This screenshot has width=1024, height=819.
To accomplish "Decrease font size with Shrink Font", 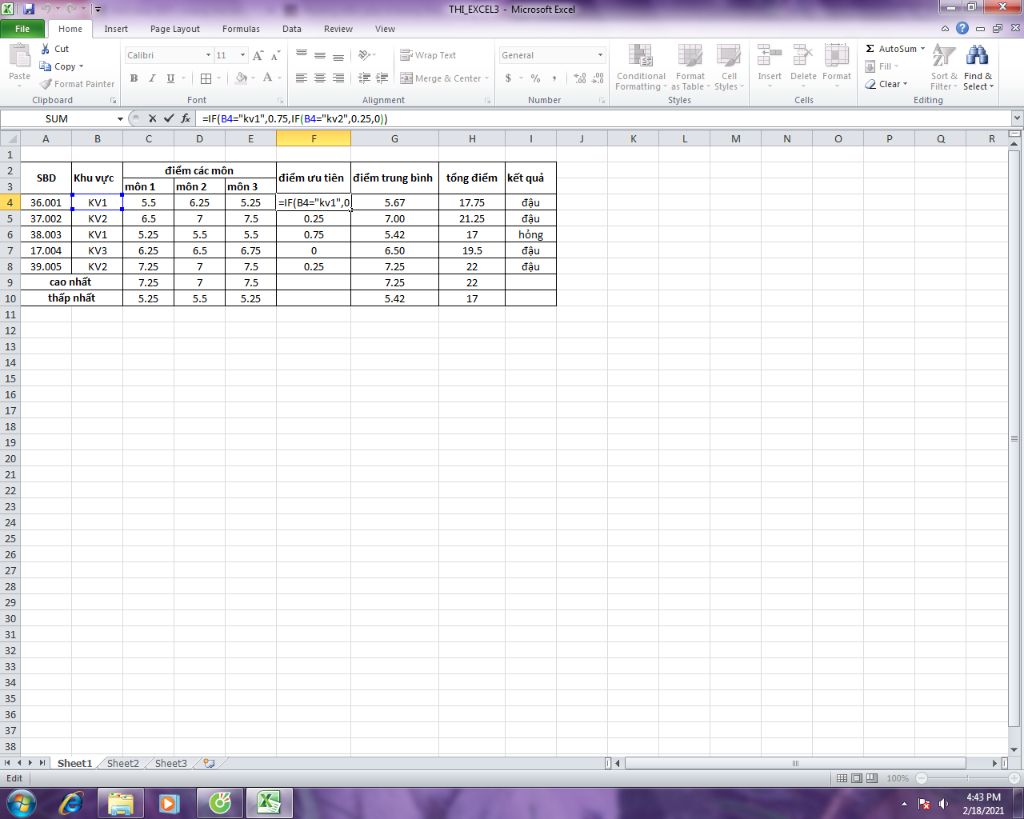I will point(276,56).
